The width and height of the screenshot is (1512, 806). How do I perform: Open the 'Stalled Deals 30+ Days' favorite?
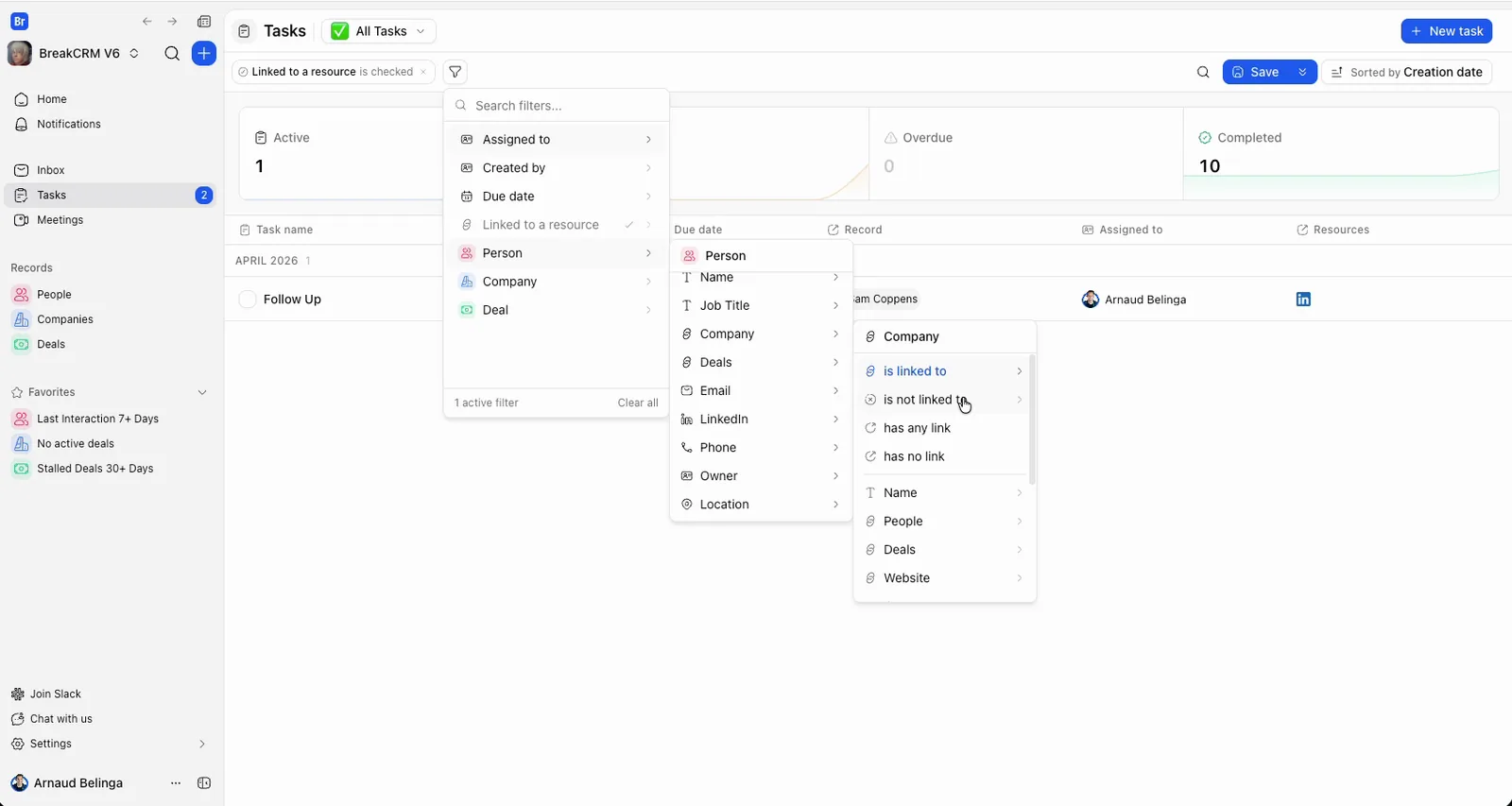[111, 469]
